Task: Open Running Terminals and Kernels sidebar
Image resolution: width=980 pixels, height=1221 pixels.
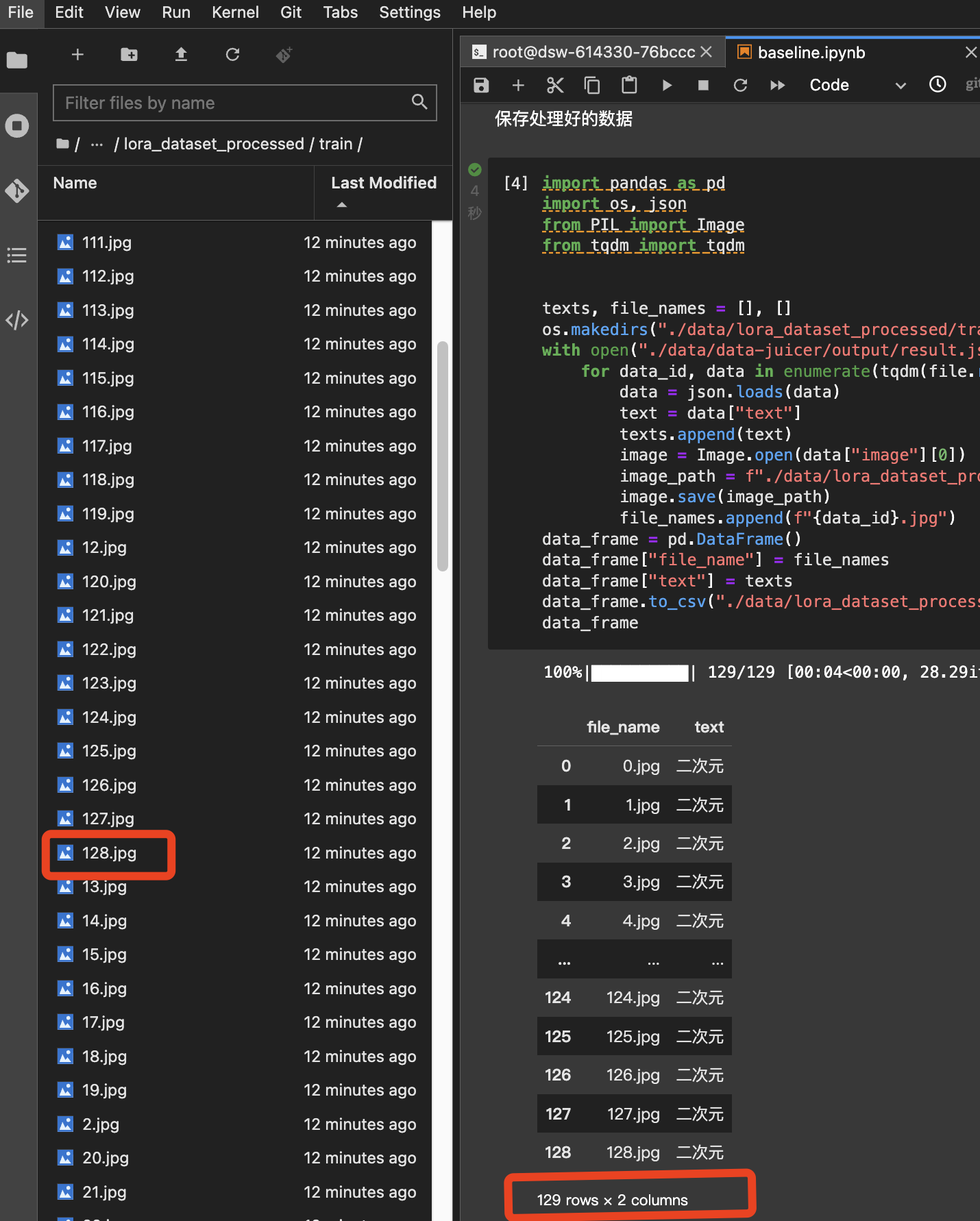Action: pos(17,125)
